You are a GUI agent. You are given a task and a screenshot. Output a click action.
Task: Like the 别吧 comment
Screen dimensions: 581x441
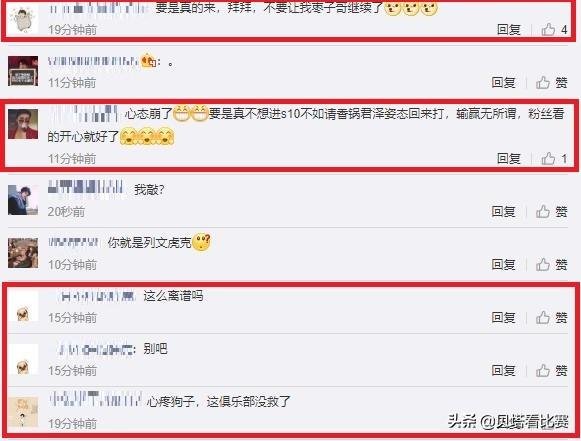point(551,370)
